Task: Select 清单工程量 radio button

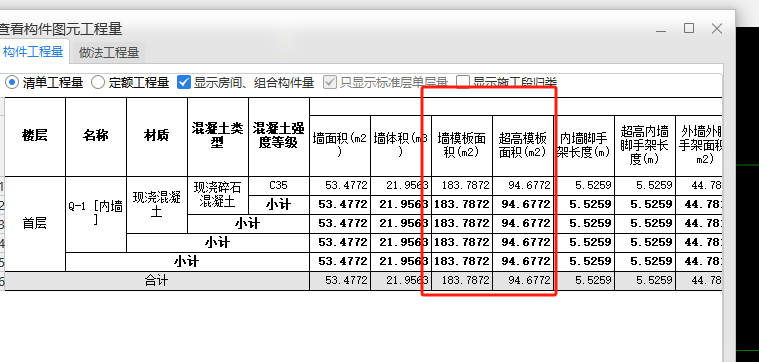Action: click(12, 83)
